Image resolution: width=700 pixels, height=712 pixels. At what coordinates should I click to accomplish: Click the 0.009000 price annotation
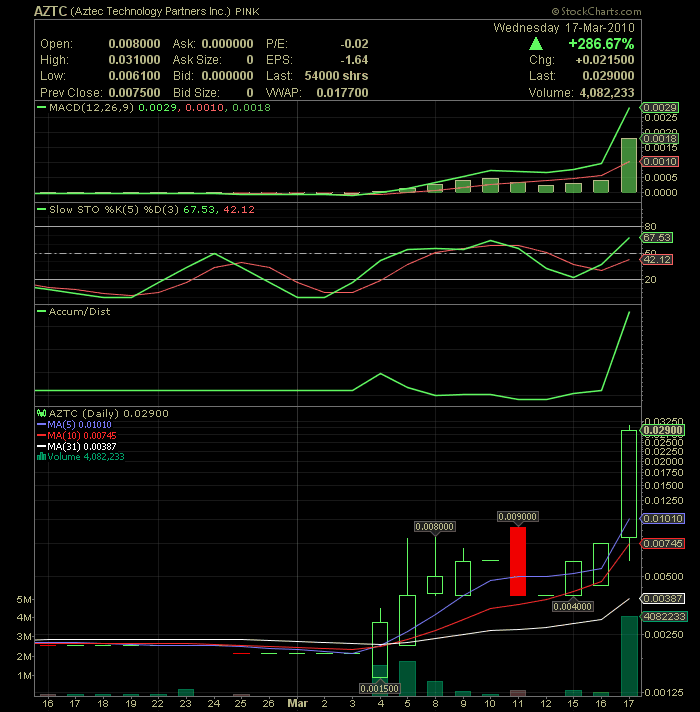518,517
